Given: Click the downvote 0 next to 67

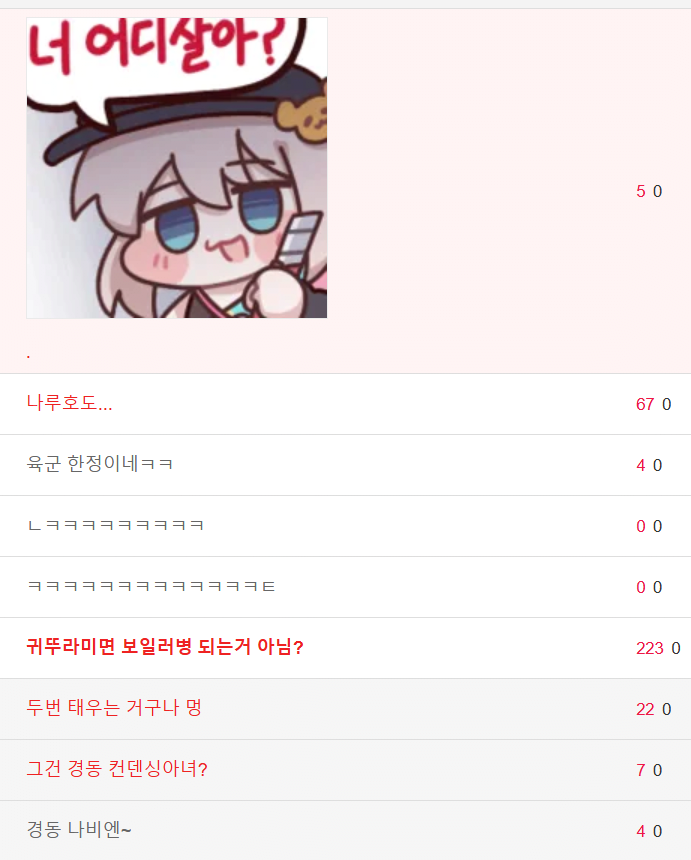Looking at the screenshot, I should [x=667, y=404].
